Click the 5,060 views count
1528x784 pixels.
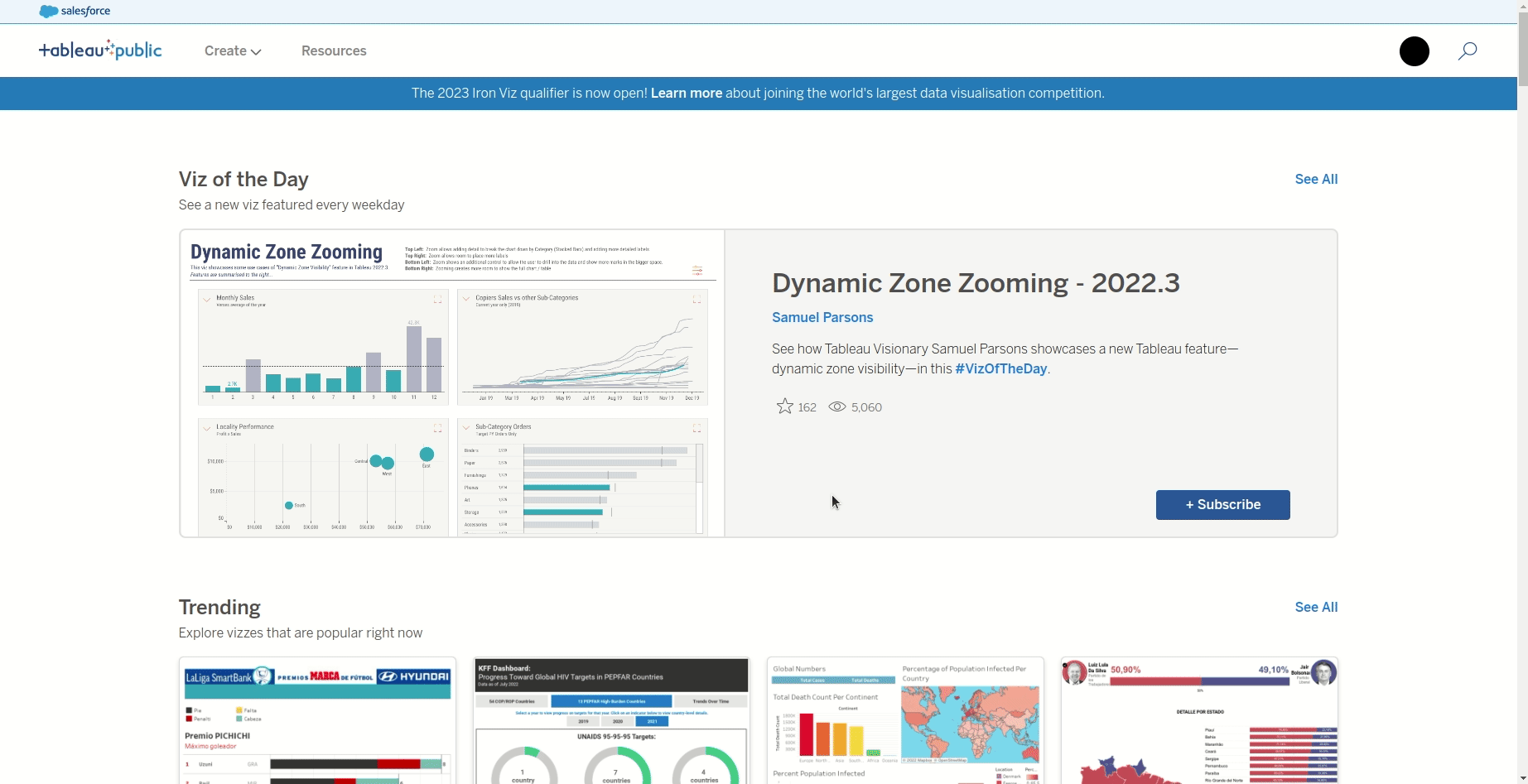866,407
